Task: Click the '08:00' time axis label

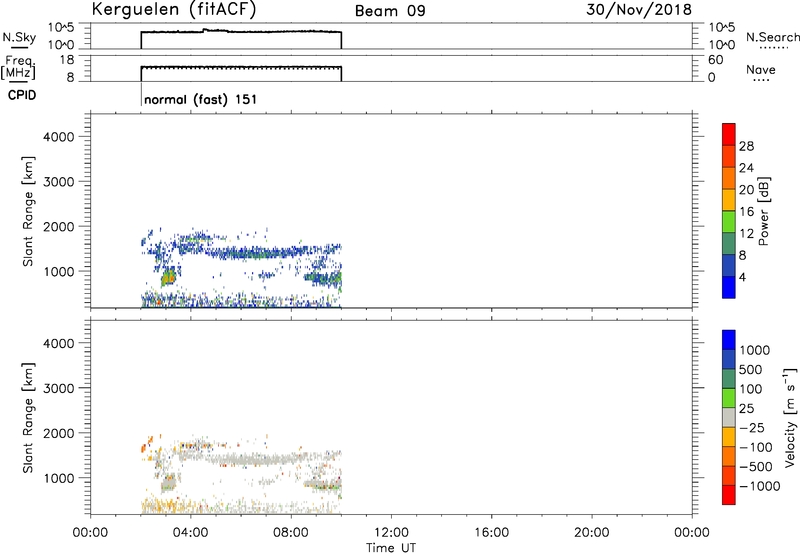Action: 291,532
